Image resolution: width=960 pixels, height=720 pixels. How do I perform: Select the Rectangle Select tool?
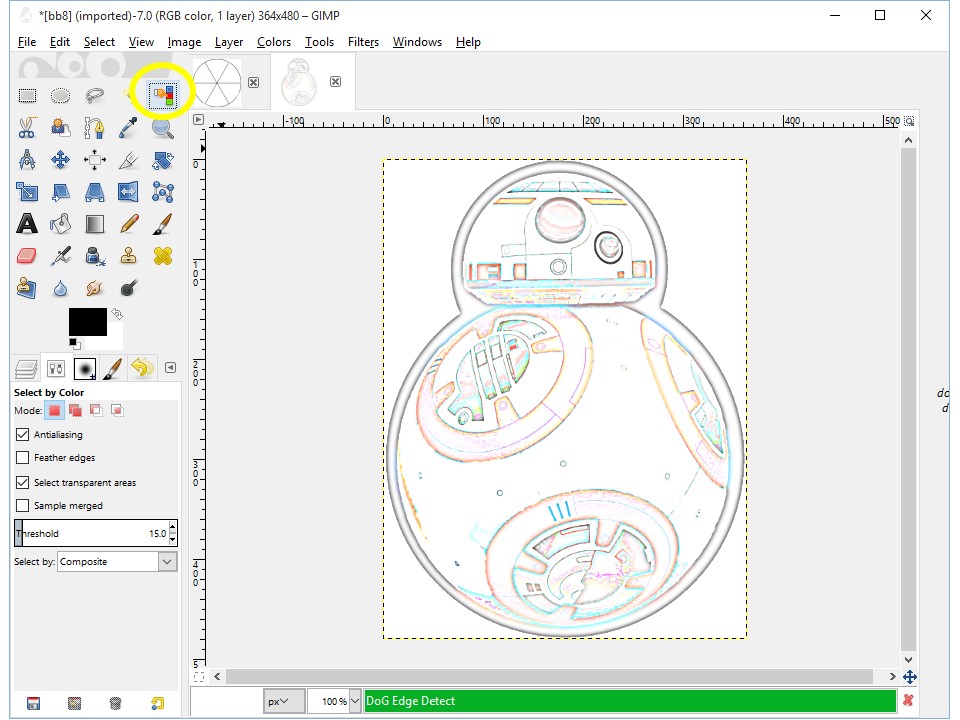(x=27, y=96)
